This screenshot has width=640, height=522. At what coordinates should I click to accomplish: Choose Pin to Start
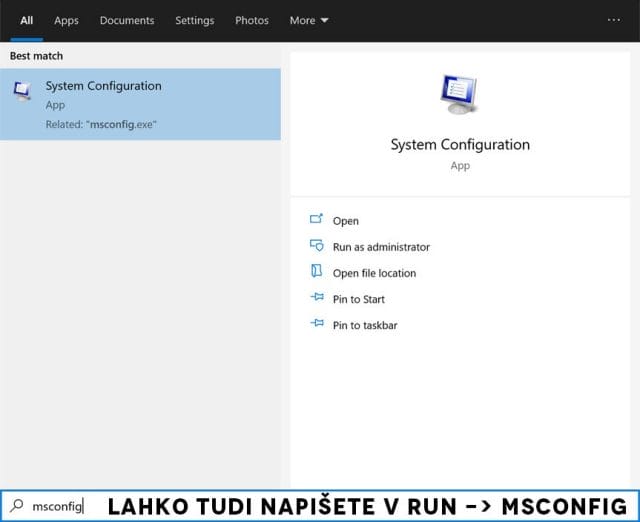click(x=358, y=299)
